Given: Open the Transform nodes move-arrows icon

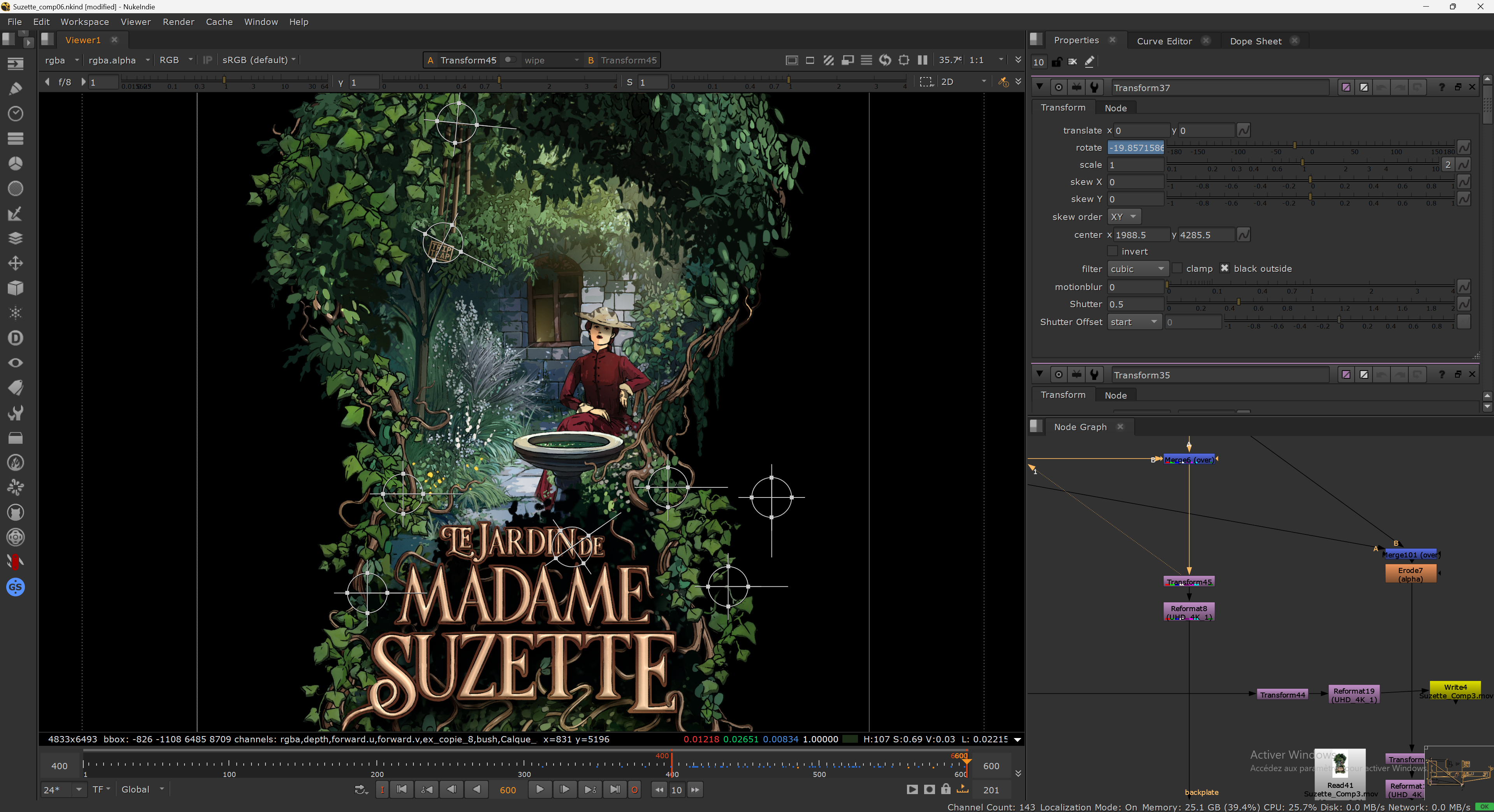Looking at the screenshot, I should tap(15, 263).
